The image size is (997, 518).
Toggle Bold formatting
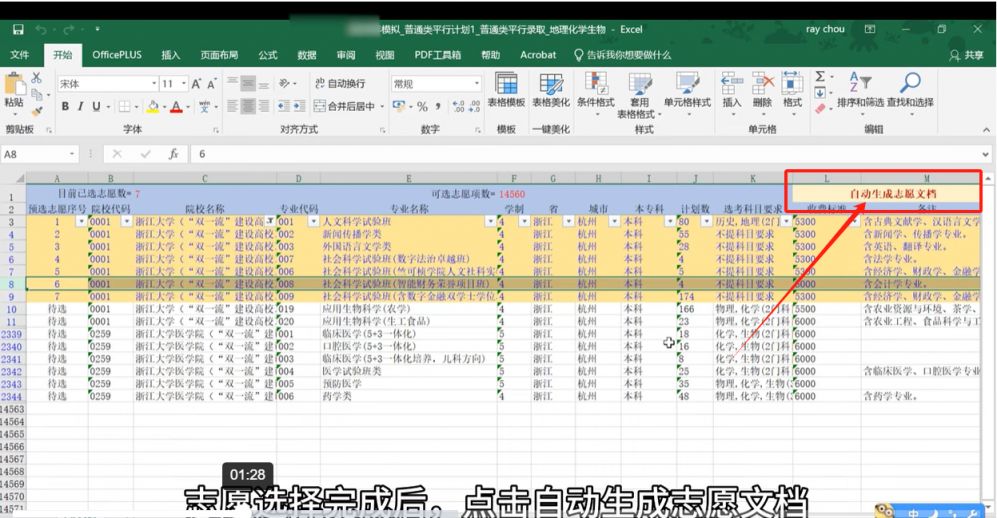click(x=66, y=106)
